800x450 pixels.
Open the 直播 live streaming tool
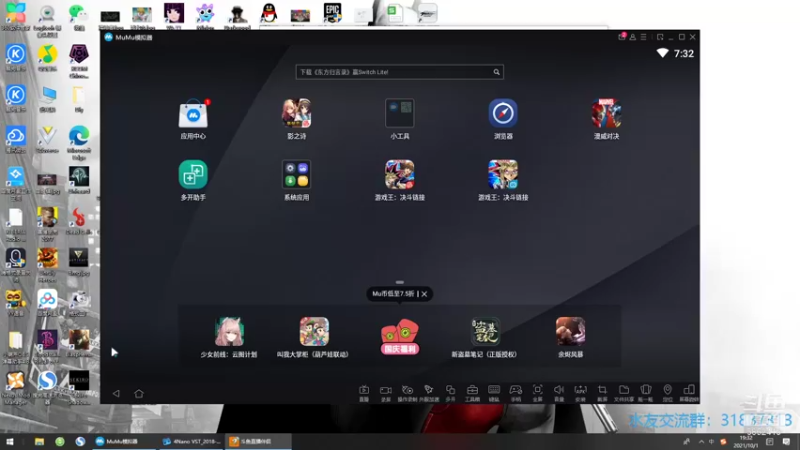click(364, 393)
